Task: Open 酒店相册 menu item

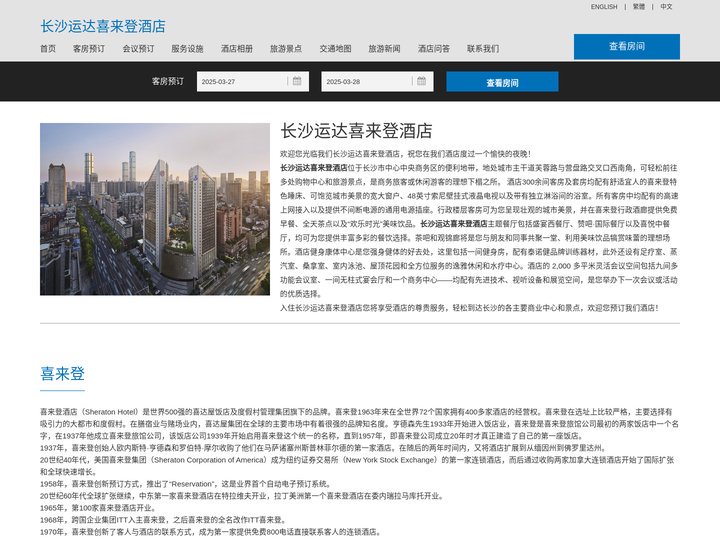Action: point(237,49)
